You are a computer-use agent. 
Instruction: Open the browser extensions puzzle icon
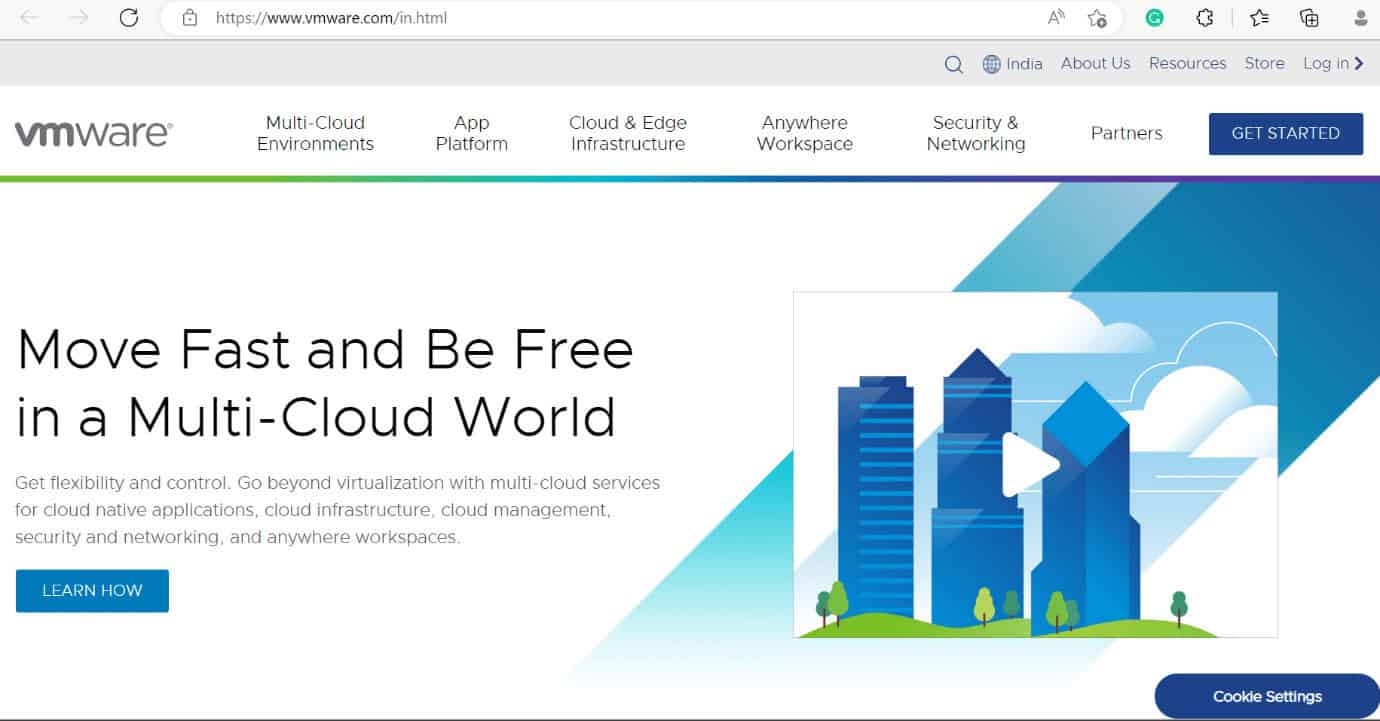1205,18
